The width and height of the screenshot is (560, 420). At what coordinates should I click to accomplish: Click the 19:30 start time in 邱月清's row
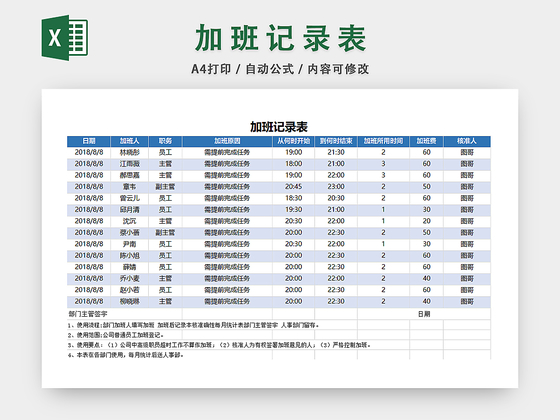294,210
